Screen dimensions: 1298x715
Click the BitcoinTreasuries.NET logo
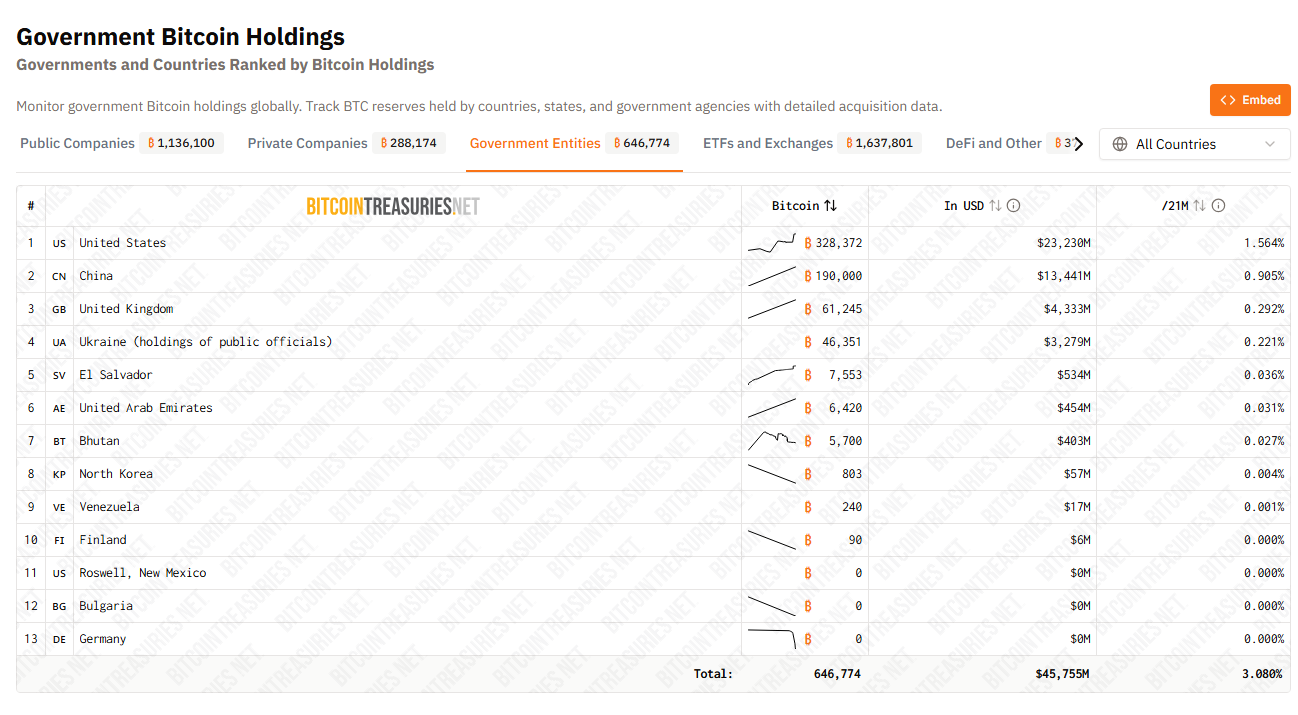pos(393,206)
